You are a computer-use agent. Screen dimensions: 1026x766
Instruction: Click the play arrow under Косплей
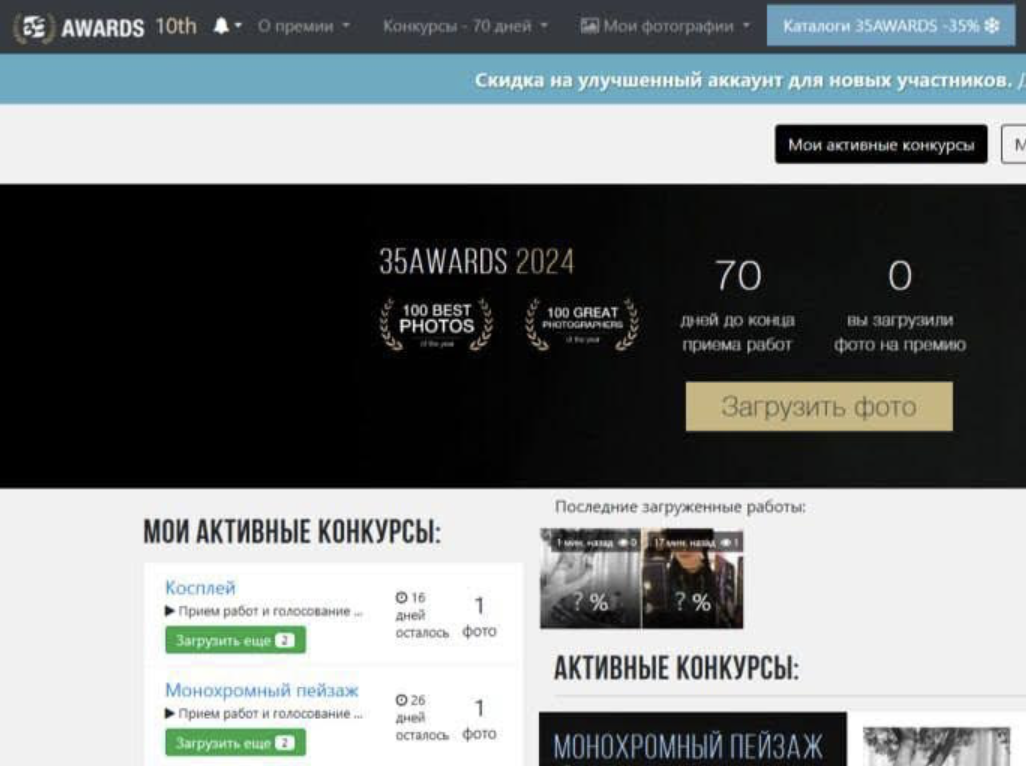coord(169,611)
